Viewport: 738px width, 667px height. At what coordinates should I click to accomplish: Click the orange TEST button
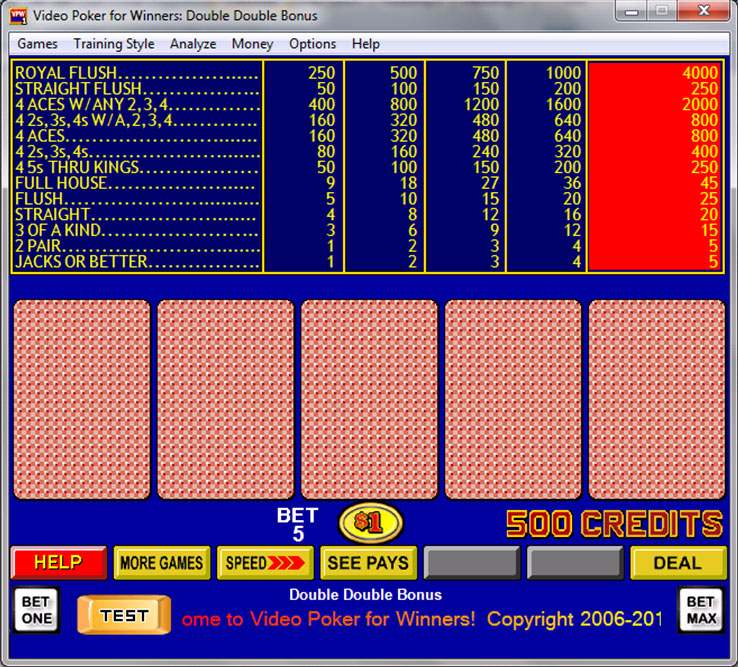point(124,615)
